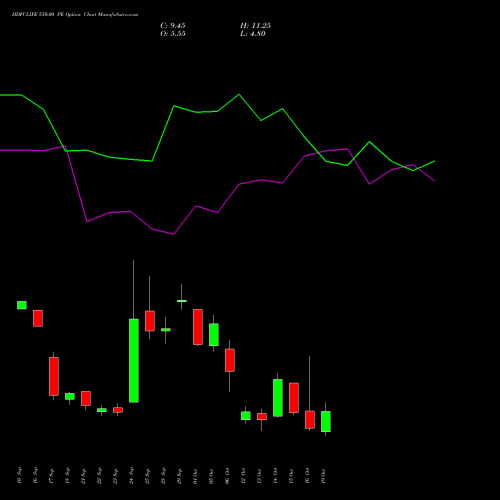The image size is (500, 500).
Task: Click the green indicator line's highest peak
Action: click(x=239, y=95)
